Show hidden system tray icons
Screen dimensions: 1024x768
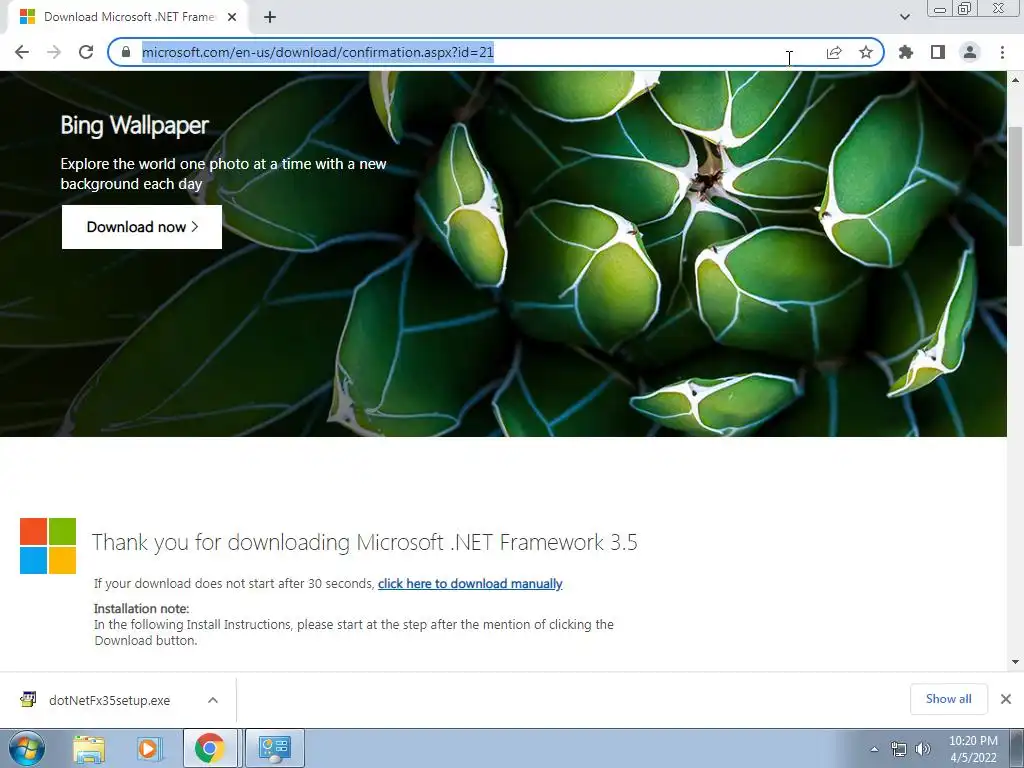point(874,749)
